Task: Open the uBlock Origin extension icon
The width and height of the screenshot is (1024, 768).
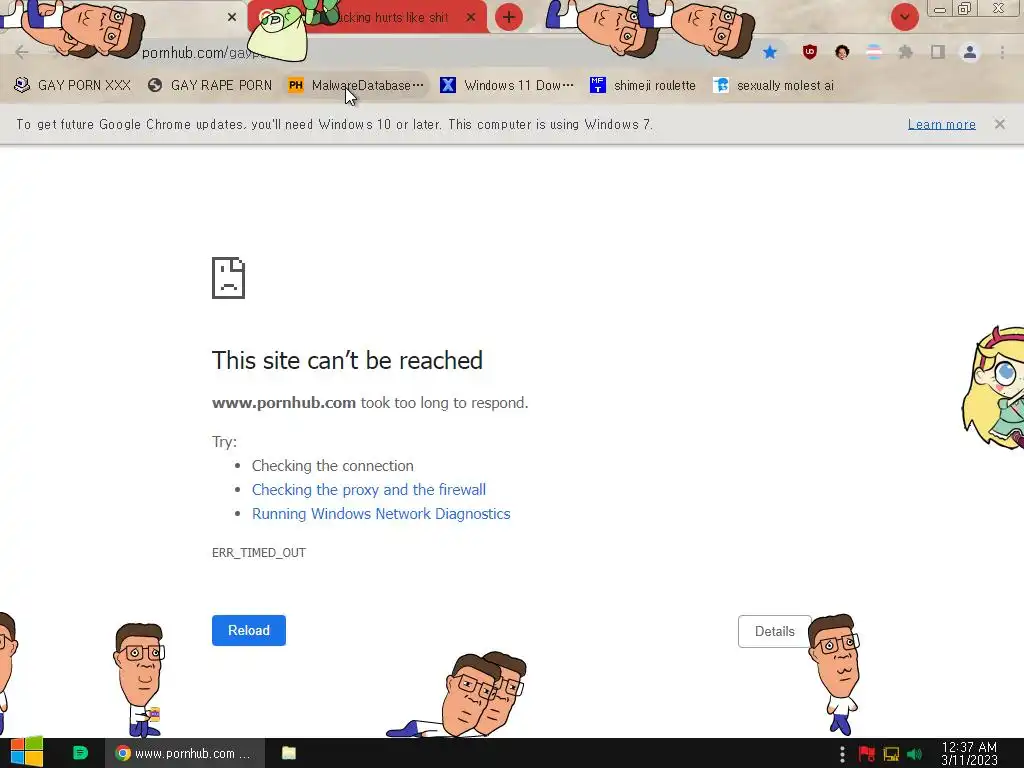Action: [810, 52]
